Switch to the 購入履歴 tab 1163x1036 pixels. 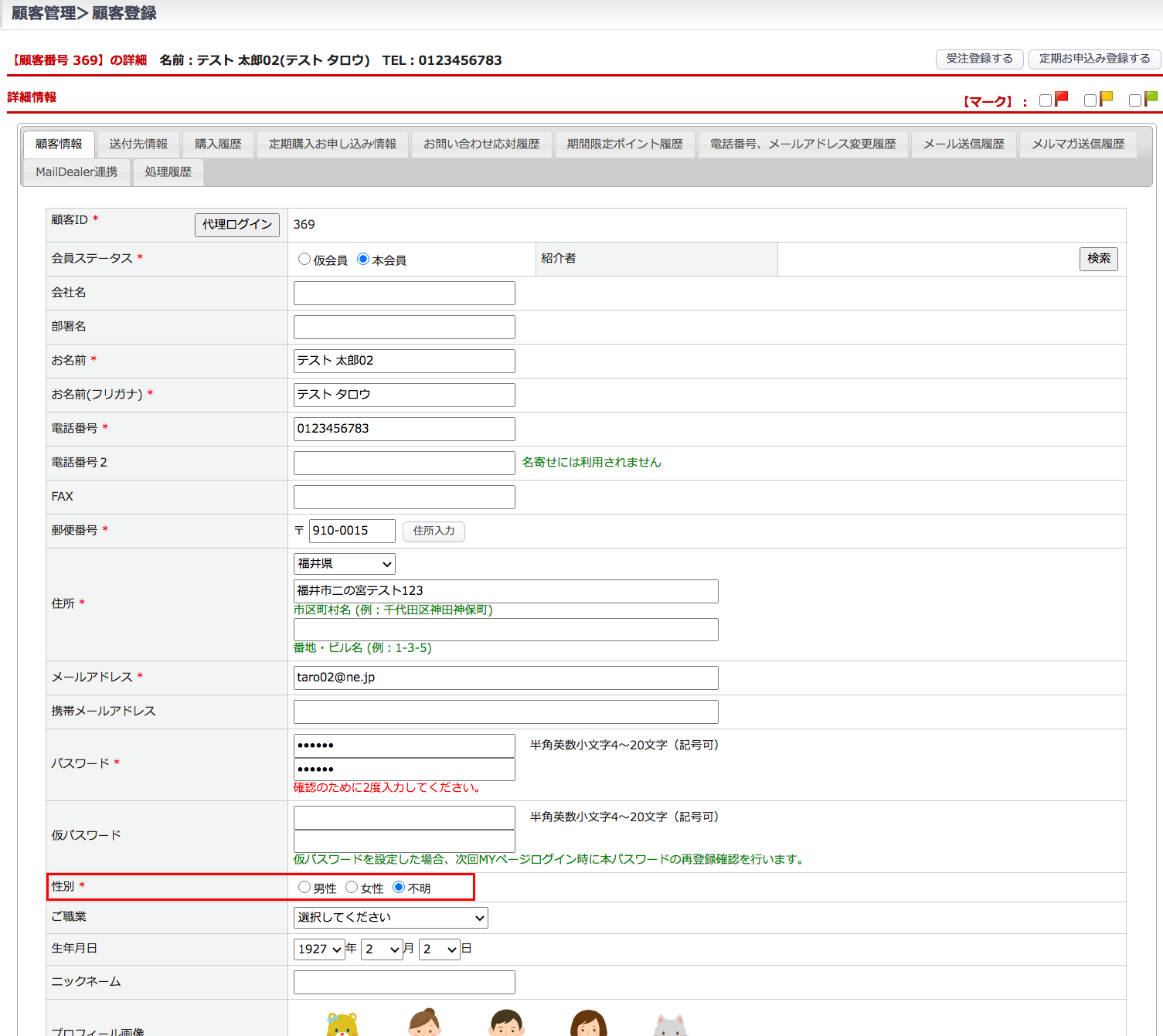click(218, 144)
